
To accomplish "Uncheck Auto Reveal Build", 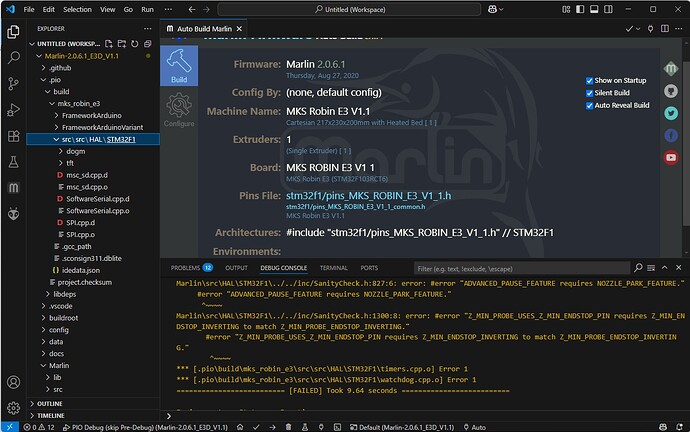I will click(589, 106).
